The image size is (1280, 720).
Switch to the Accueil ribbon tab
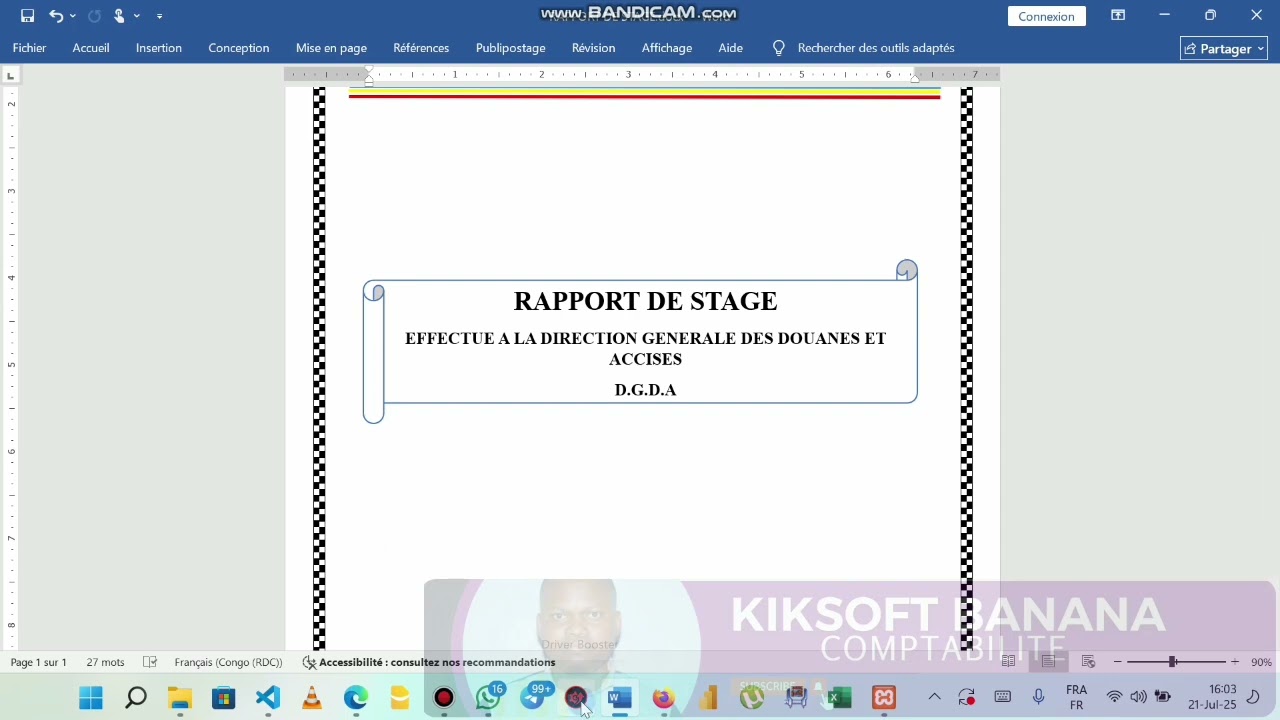tap(91, 48)
